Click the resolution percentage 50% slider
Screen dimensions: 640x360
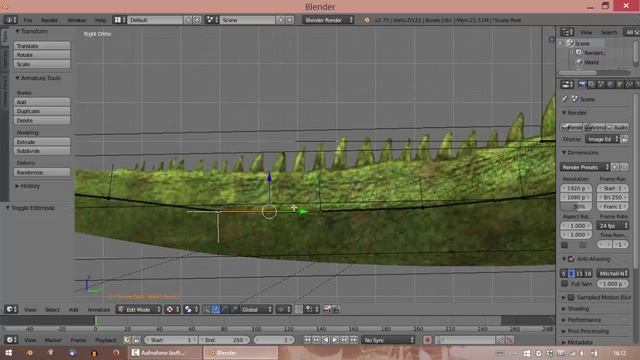(576, 206)
